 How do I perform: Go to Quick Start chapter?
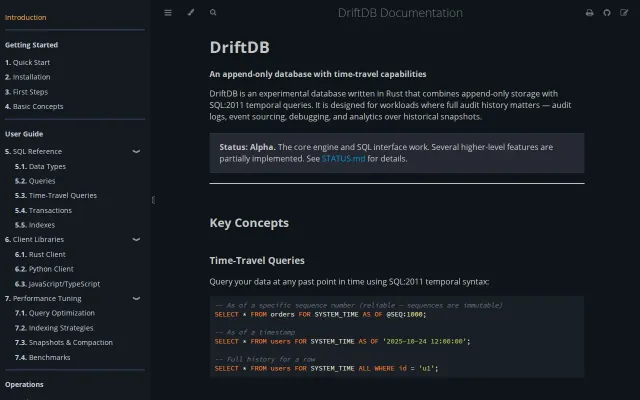click(27, 62)
